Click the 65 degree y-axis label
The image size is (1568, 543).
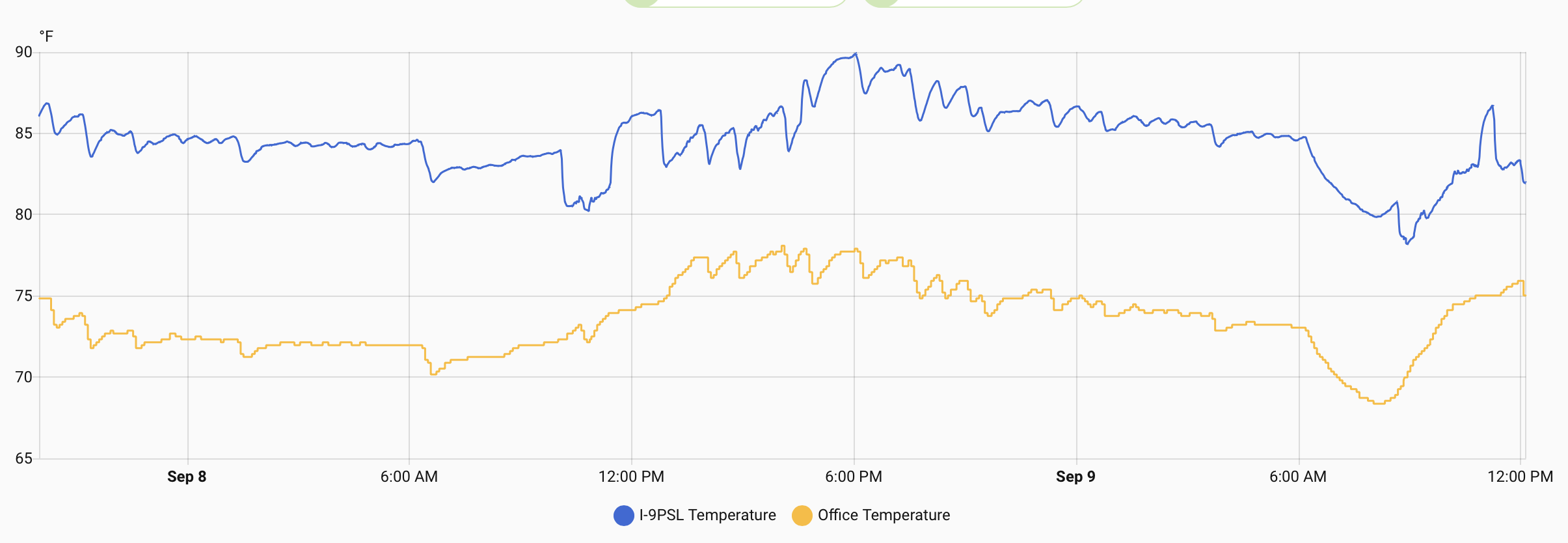23,458
